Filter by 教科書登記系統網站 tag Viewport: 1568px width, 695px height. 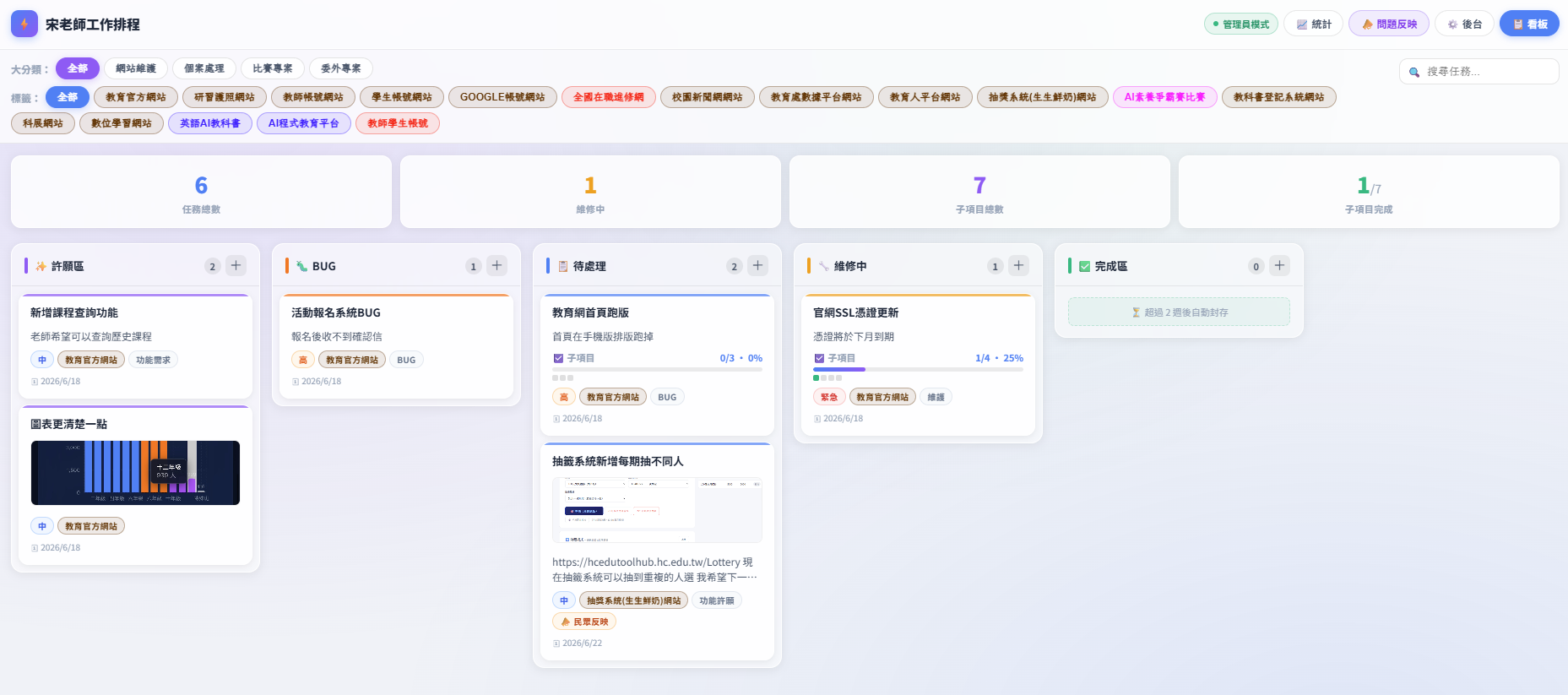click(x=1279, y=97)
